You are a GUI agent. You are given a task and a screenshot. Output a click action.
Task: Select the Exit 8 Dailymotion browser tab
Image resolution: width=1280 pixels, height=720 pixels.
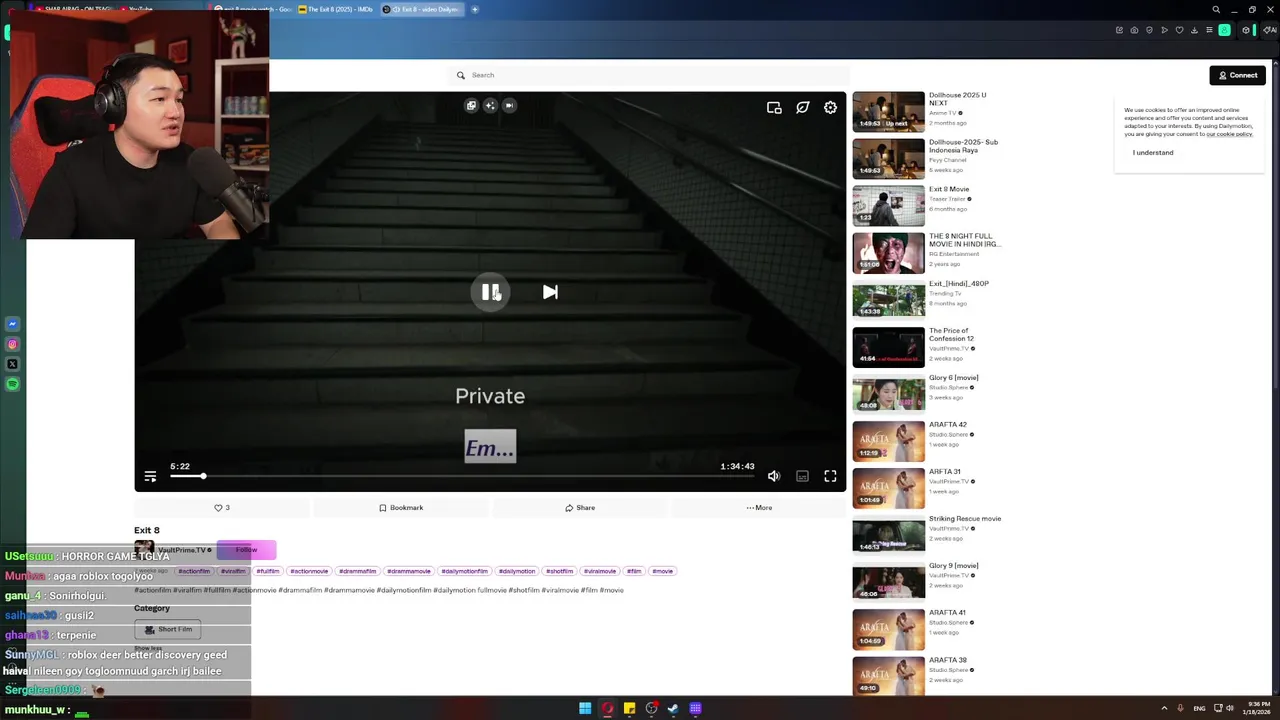click(x=424, y=9)
